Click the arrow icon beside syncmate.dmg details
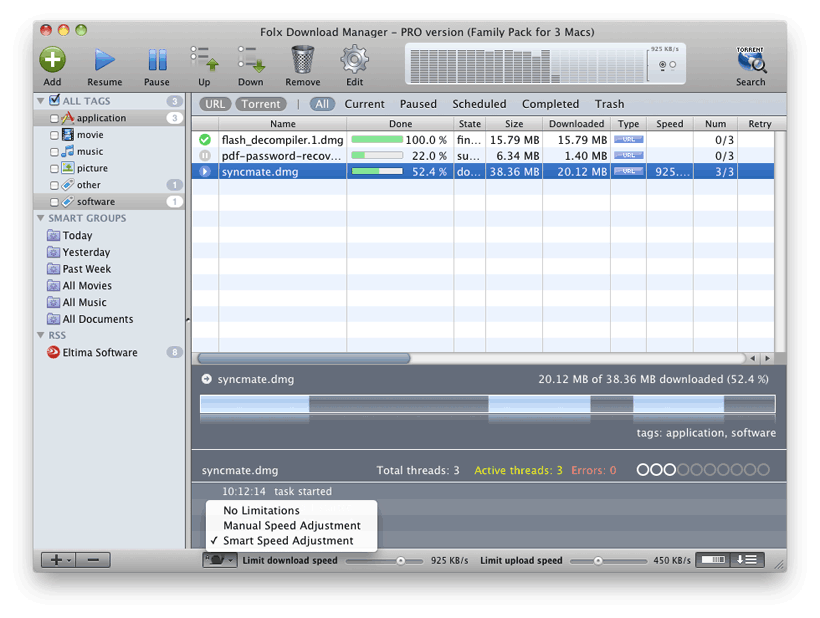 pyautogui.click(x=207, y=379)
